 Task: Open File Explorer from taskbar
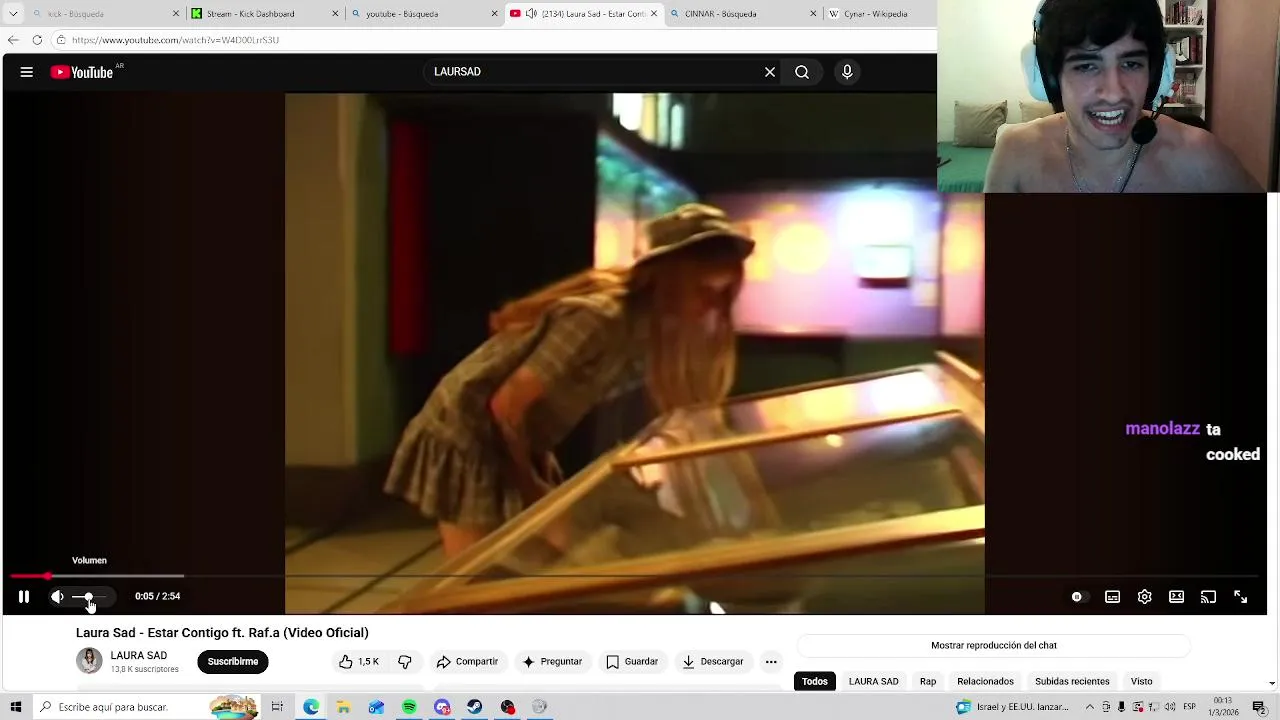pos(343,707)
